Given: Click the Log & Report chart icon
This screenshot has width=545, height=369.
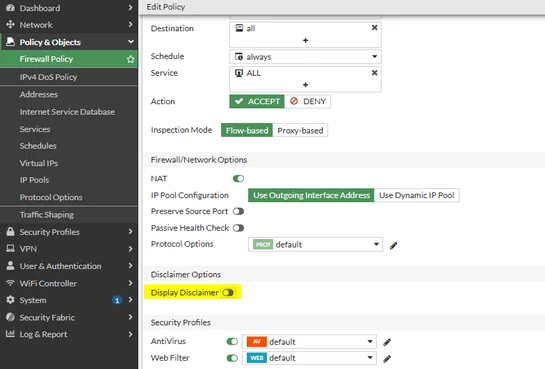Looking at the screenshot, I should point(10,334).
